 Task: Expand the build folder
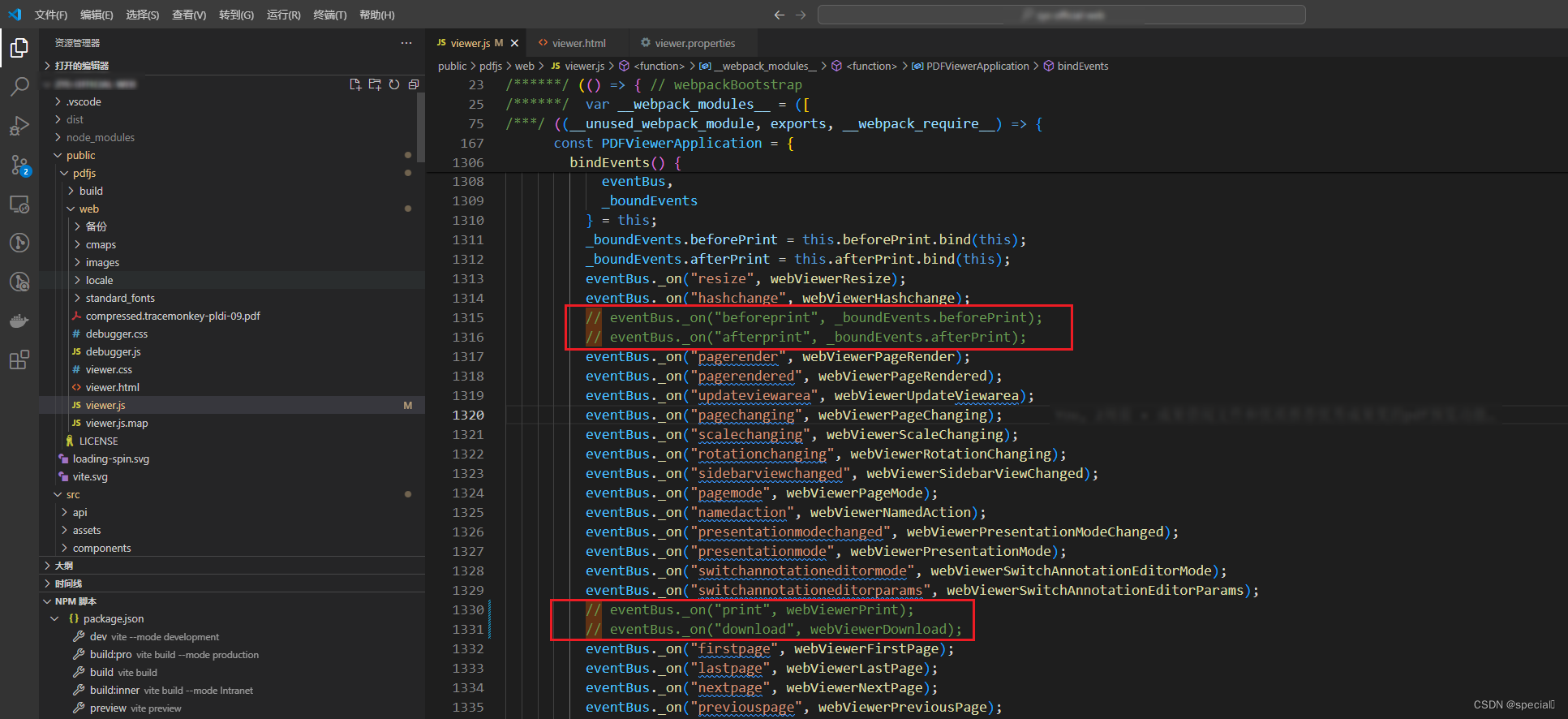[x=232, y=192]
